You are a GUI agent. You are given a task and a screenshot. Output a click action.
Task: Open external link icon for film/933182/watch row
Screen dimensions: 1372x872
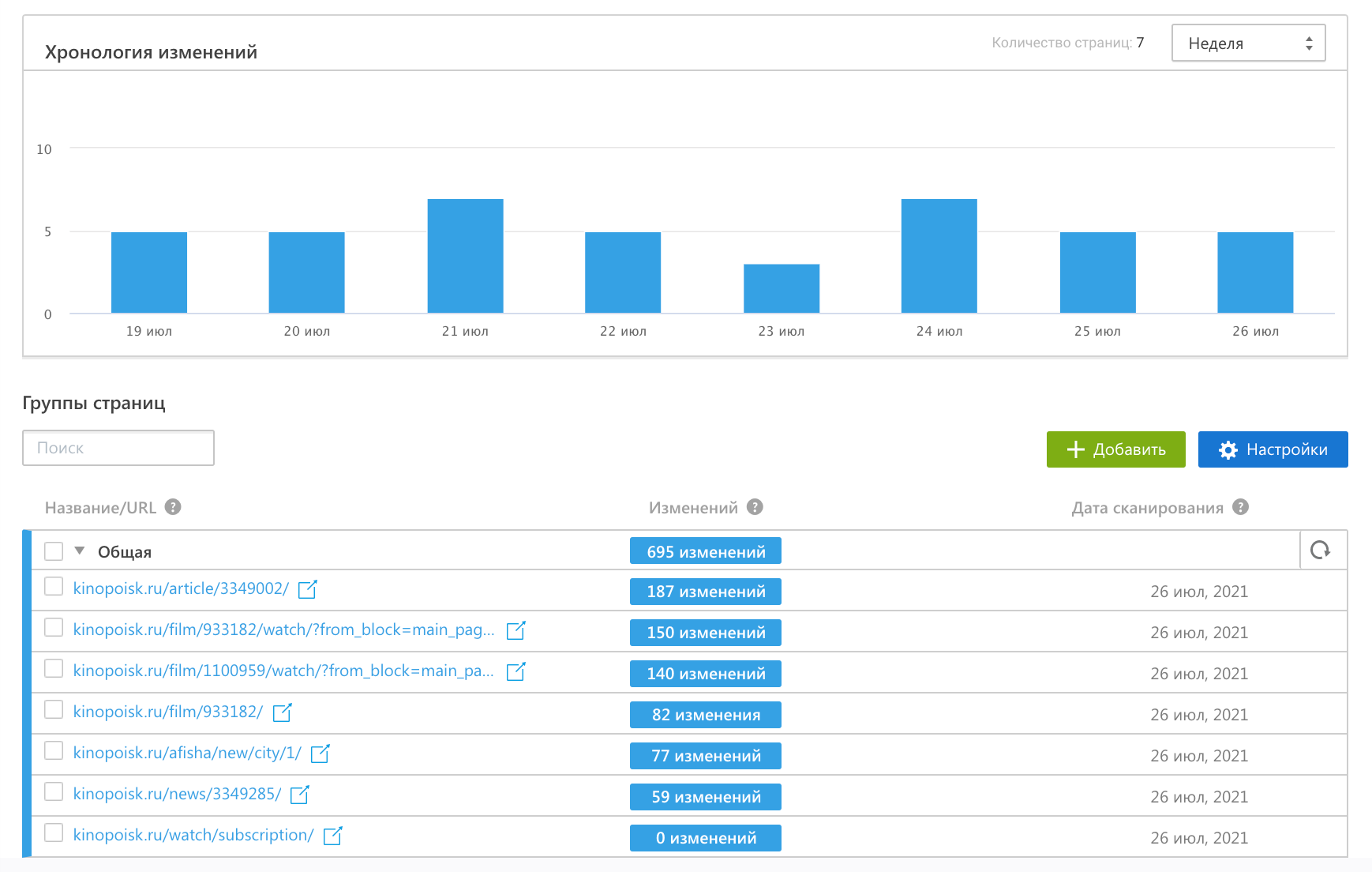pyautogui.click(x=516, y=630)
